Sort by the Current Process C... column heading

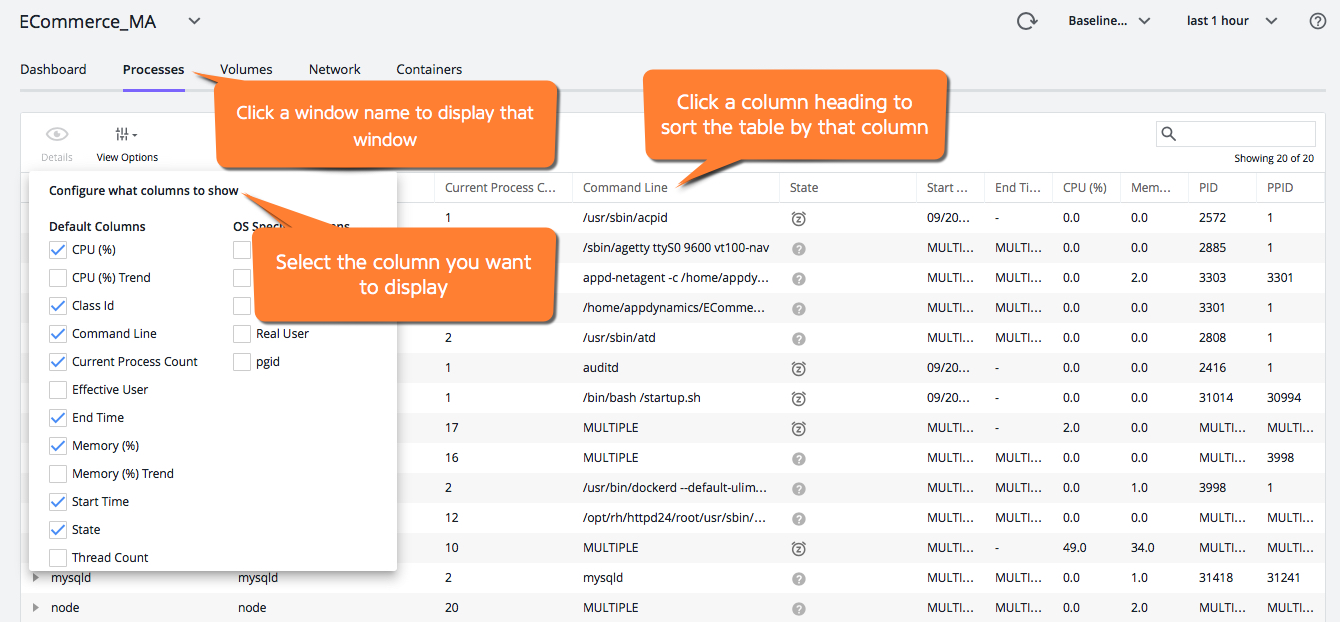(501, 188)
